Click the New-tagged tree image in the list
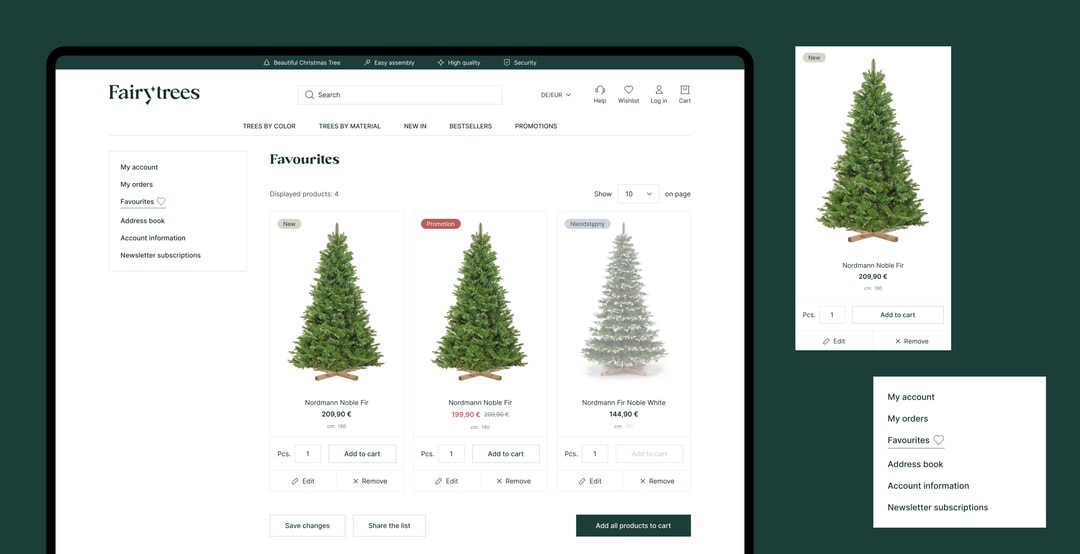The width and height of the screenshot is (1080, 554). tap(336, 302)
